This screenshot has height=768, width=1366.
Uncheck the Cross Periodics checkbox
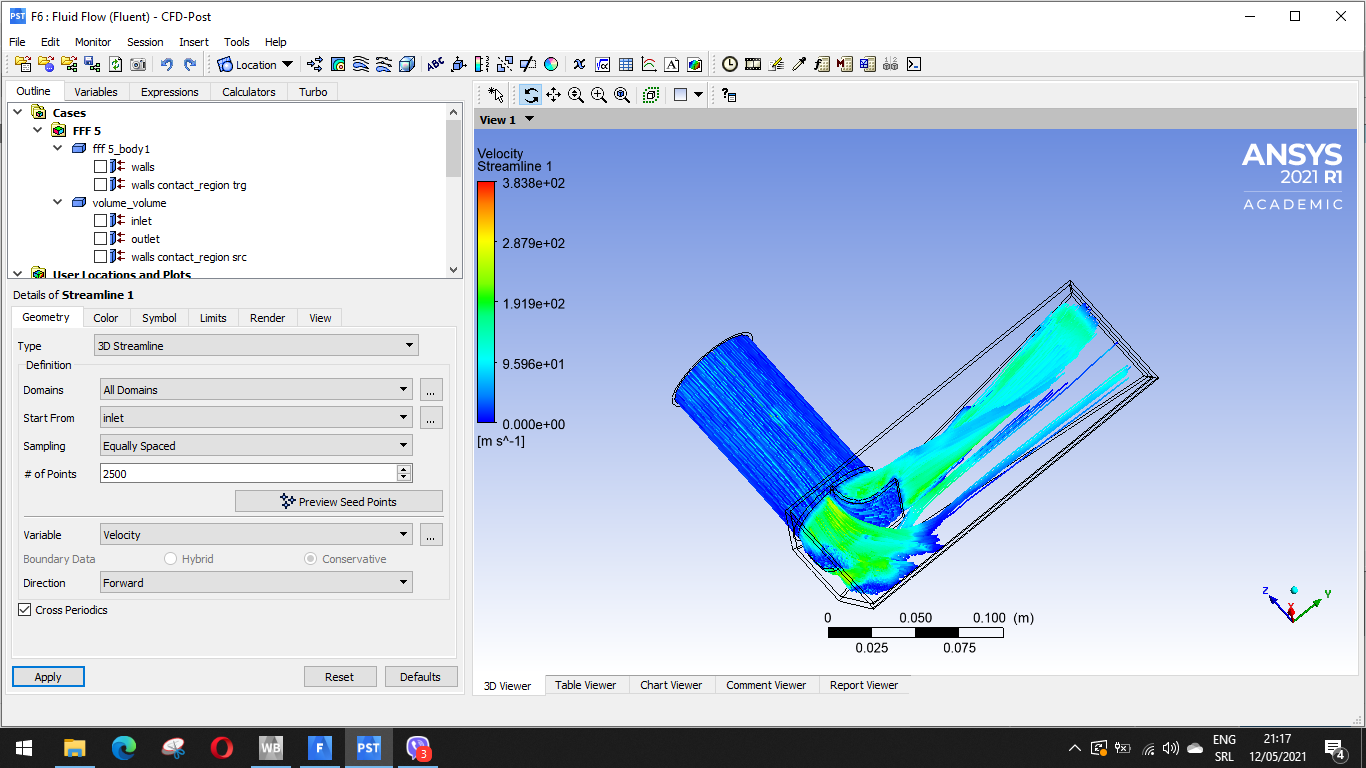(x=24, y=610)
